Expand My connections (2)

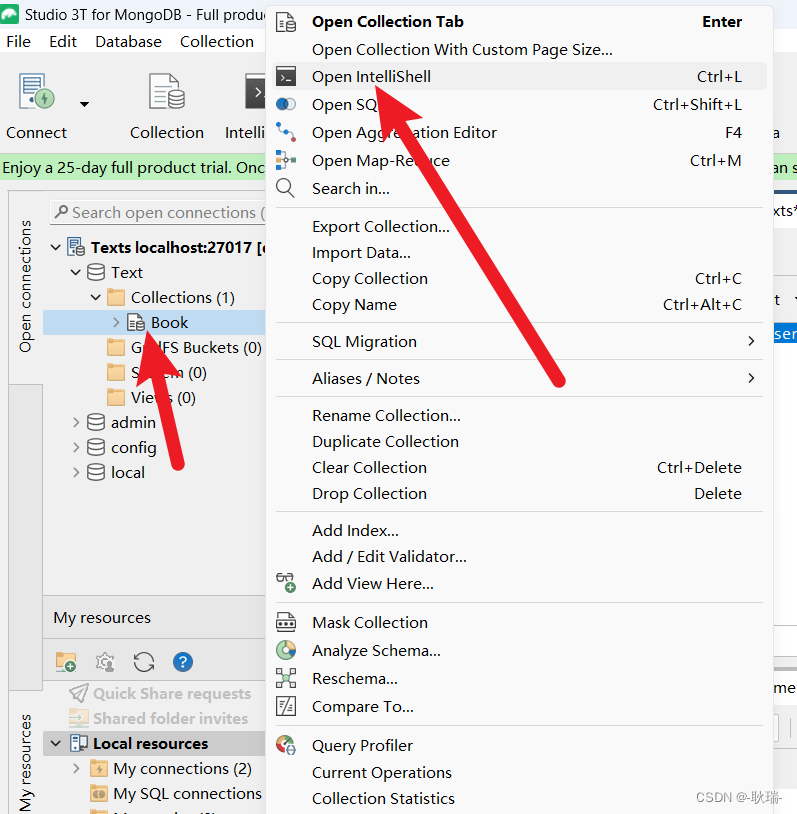76,768
